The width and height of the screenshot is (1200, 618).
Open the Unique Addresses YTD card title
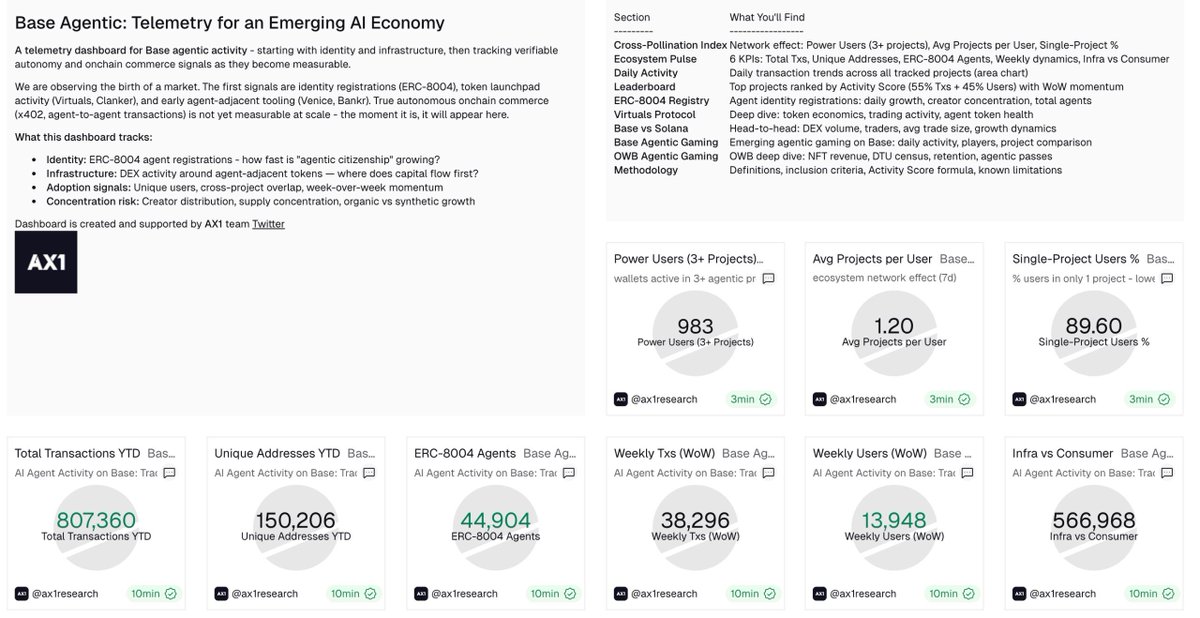click(277, 453)
